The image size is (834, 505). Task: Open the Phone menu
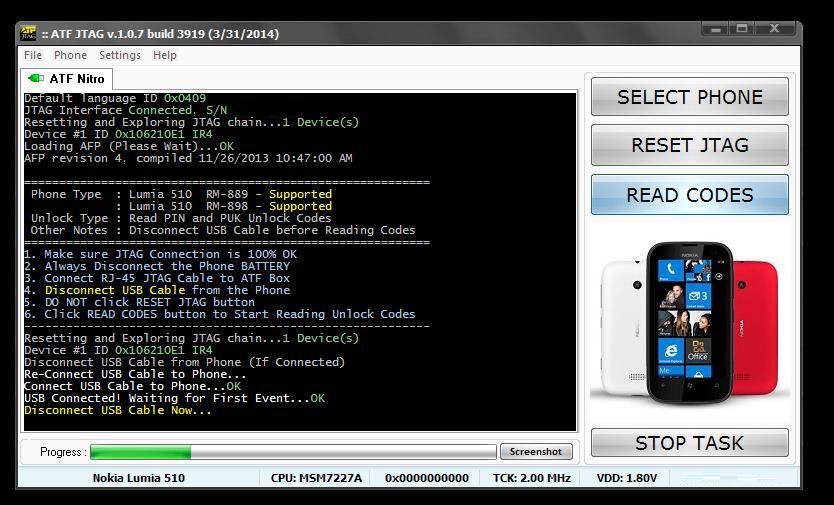(x=70, y=55)
